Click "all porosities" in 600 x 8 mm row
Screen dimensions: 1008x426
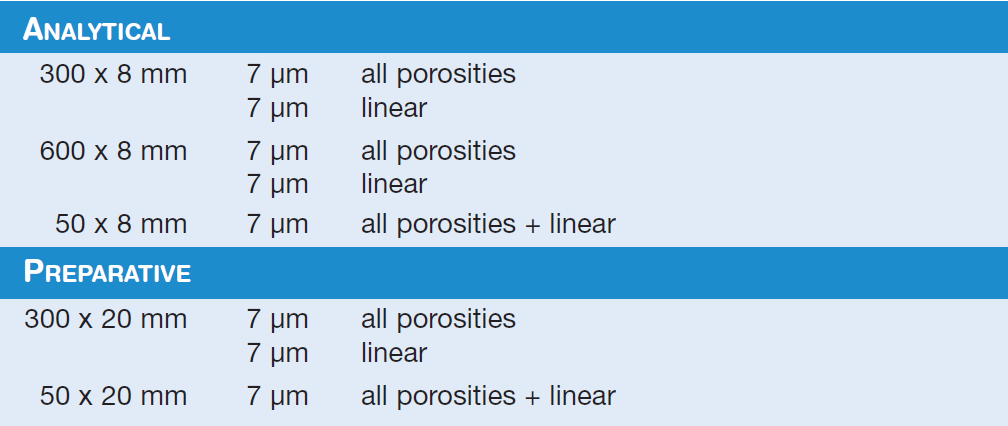coord(438,151)
